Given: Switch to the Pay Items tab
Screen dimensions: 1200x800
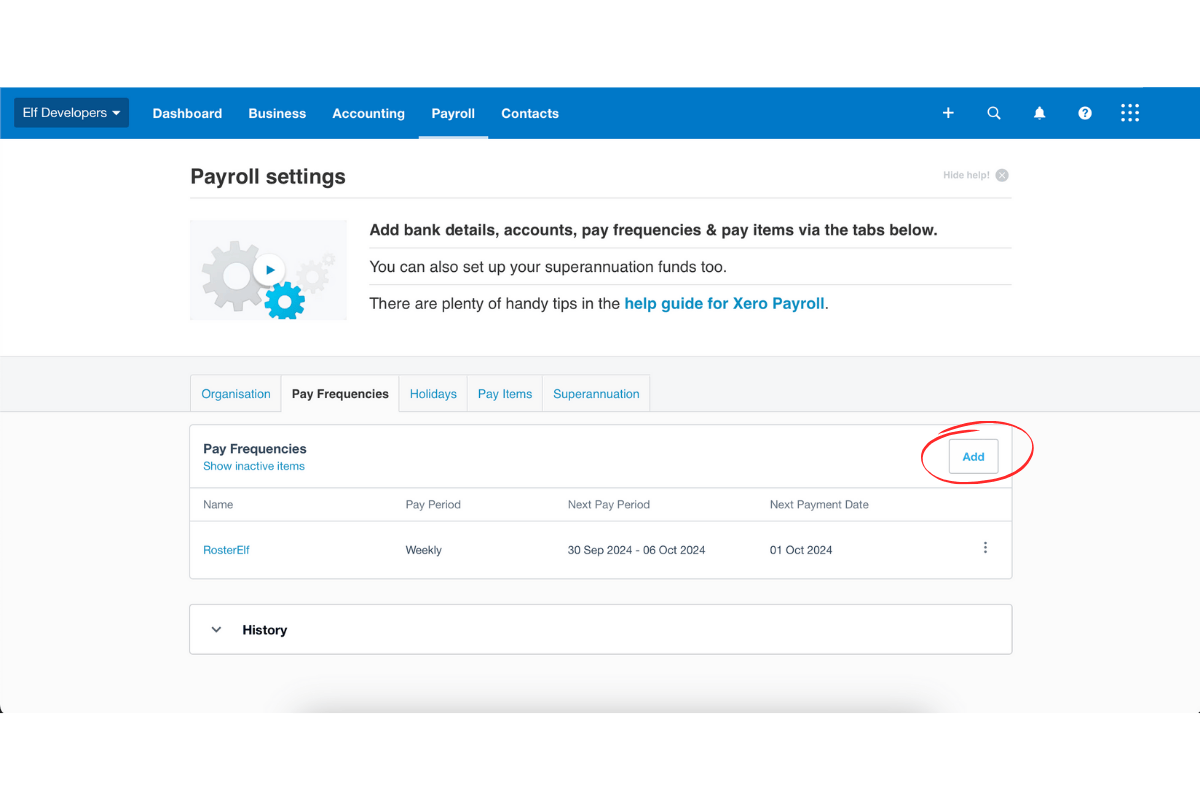Looking at the screenshot, I should (504, 393).
